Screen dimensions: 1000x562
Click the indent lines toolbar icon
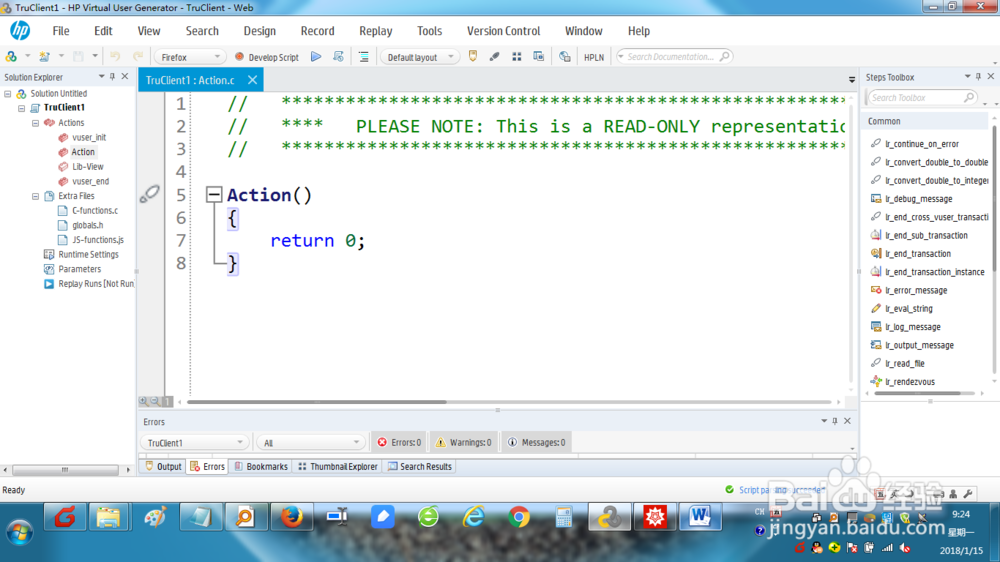364,57
